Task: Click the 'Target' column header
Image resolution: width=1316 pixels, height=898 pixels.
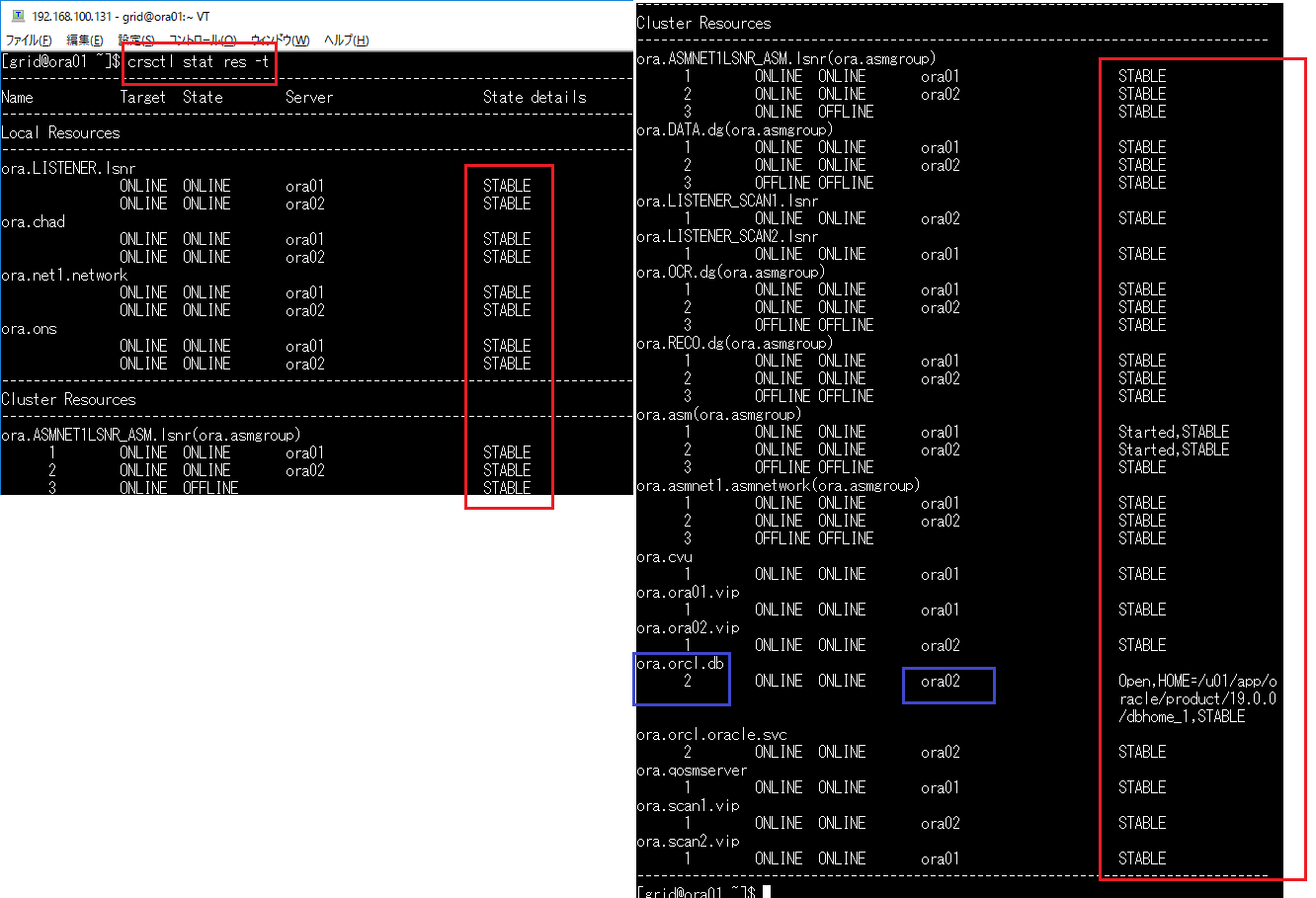Action: 143,97
